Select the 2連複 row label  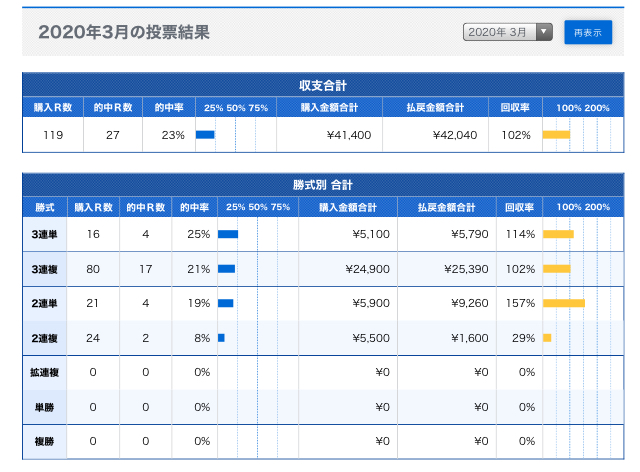click(44, 338)
